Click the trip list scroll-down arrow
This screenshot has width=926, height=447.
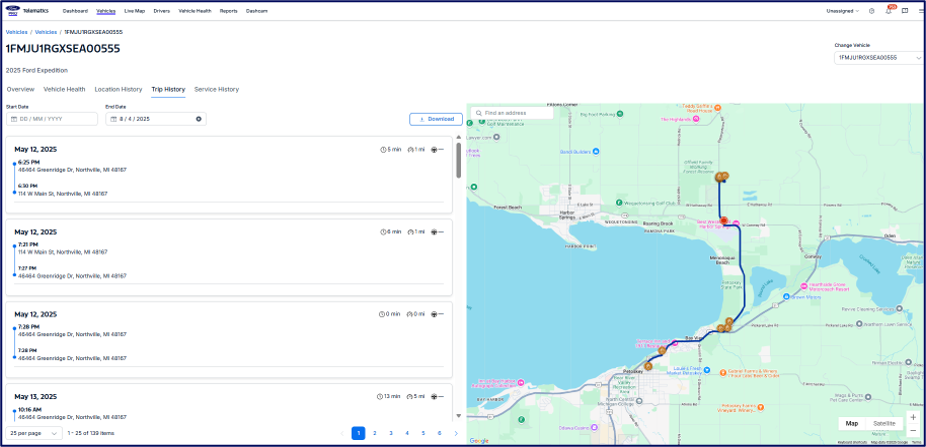(x=459, y=417)
